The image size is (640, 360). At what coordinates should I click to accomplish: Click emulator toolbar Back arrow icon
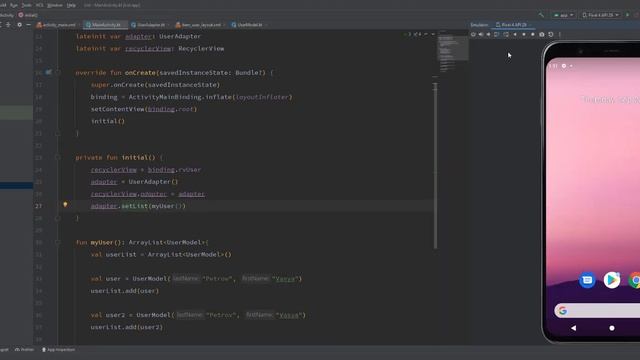(x=515, y=35)
